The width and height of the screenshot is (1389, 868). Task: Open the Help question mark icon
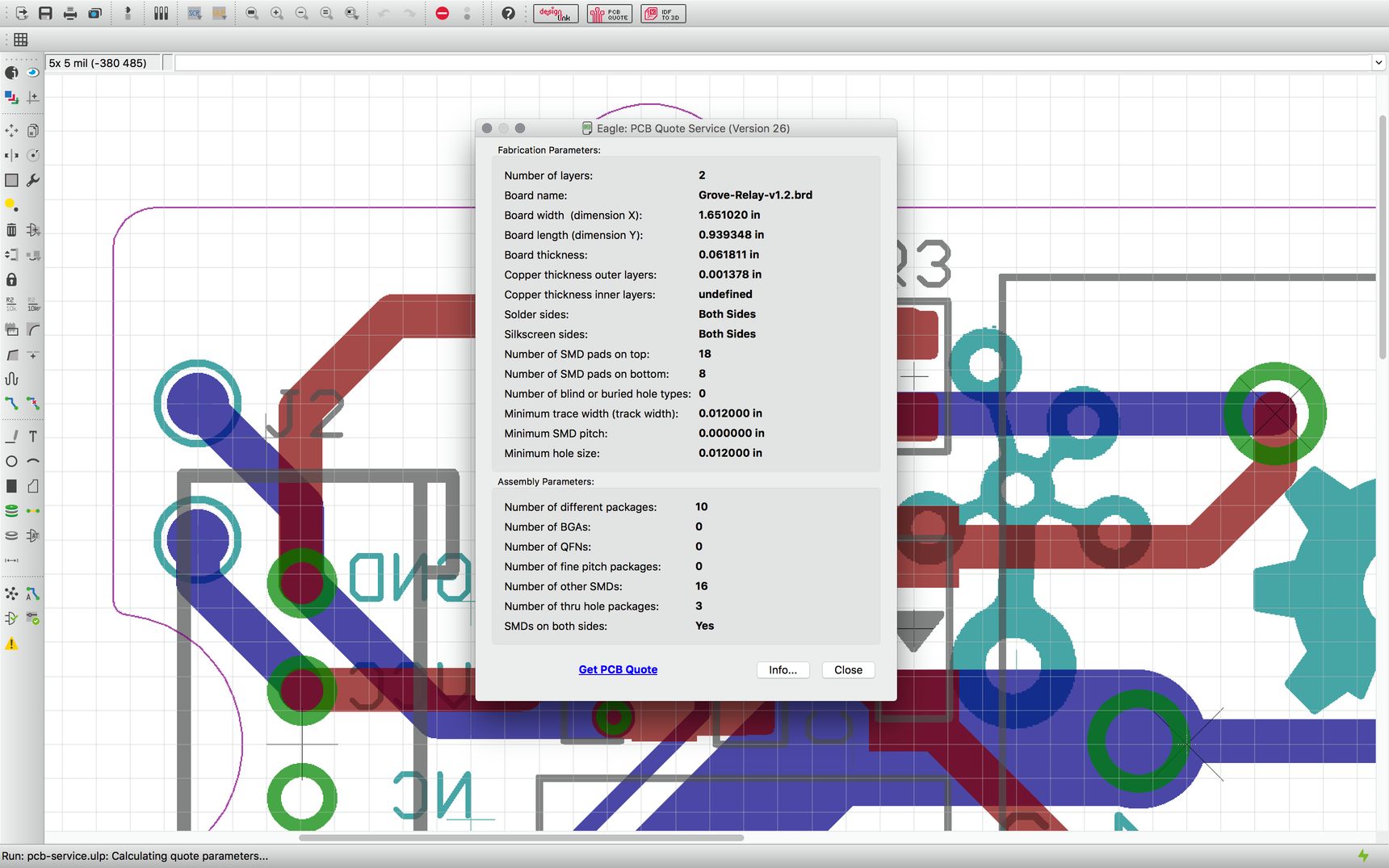click(x=508, y=14)
